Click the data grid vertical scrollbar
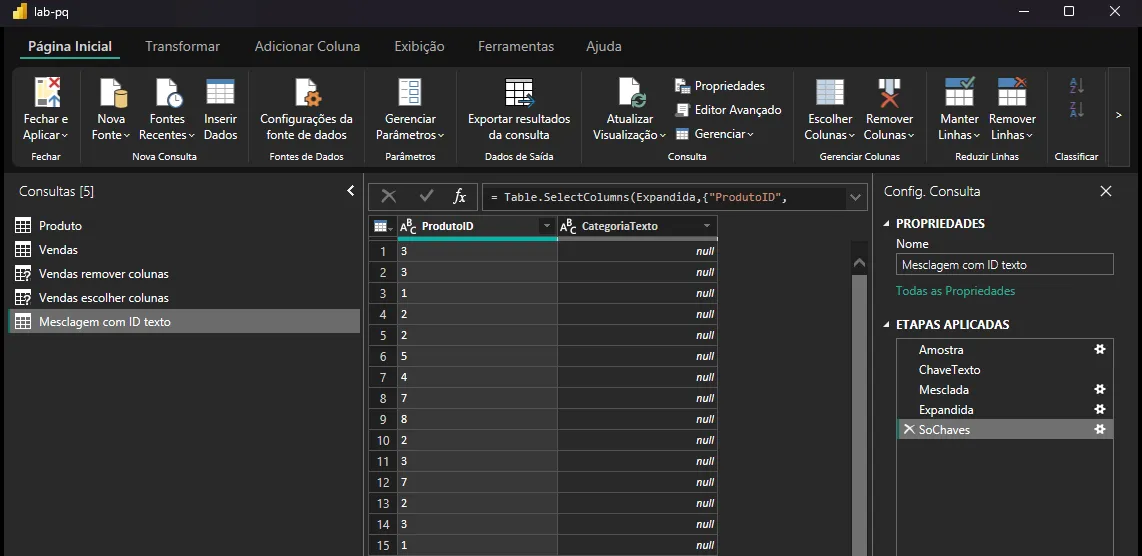The width and height of the screenshot is (1142, 556). coord(859,415)
